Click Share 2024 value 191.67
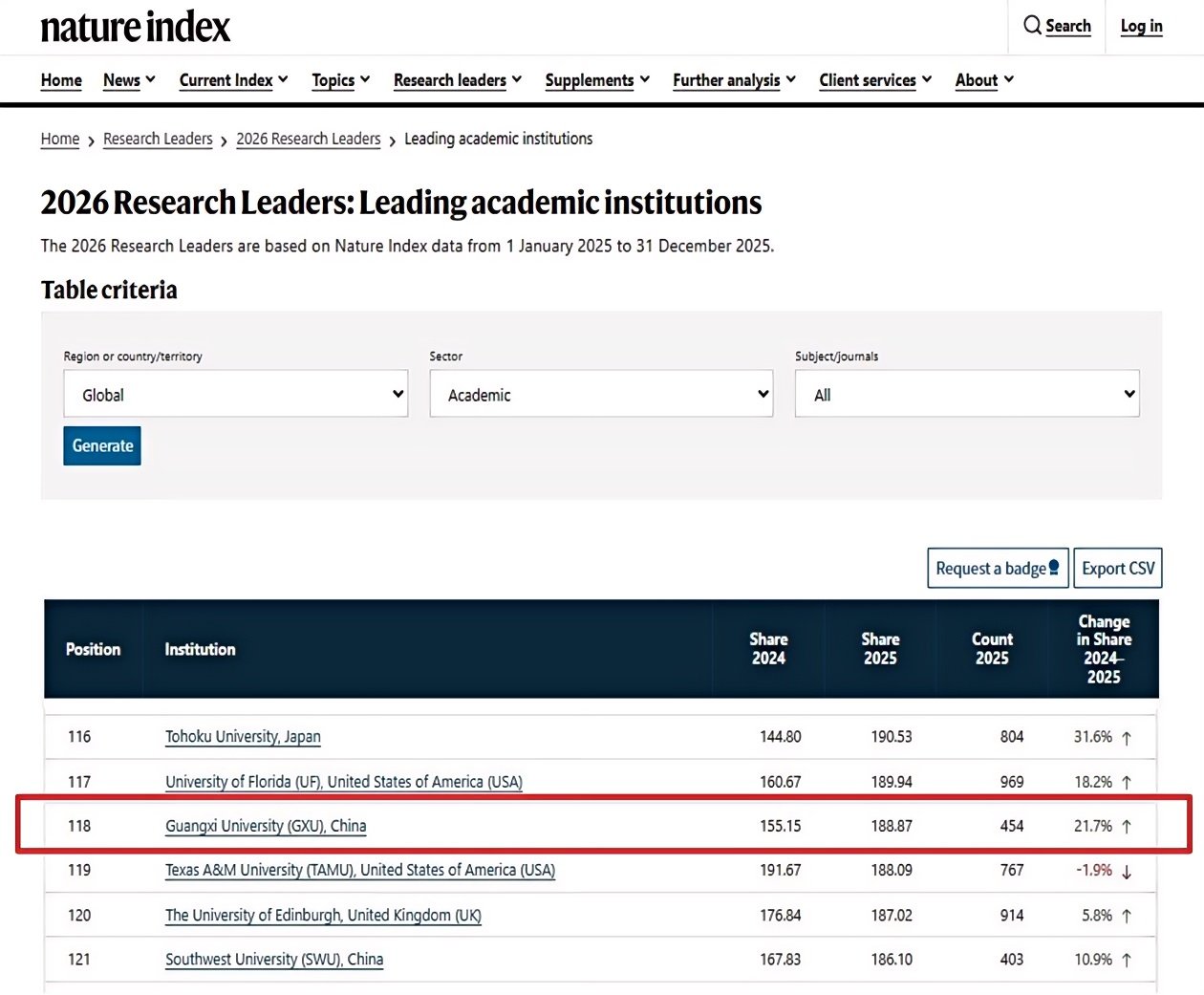This screenshot has width=1204, height=995. pyautogui.click(x=781, y=871)
